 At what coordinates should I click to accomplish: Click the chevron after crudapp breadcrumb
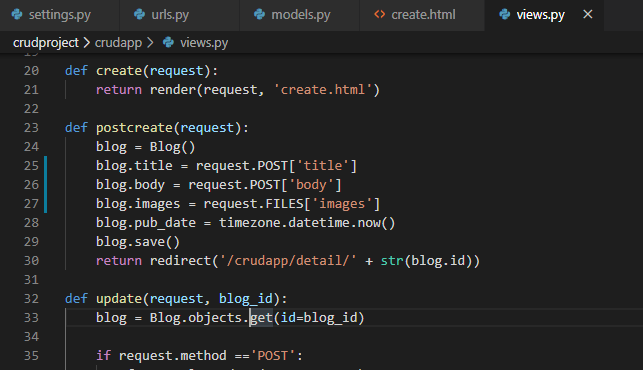(150, 43)
